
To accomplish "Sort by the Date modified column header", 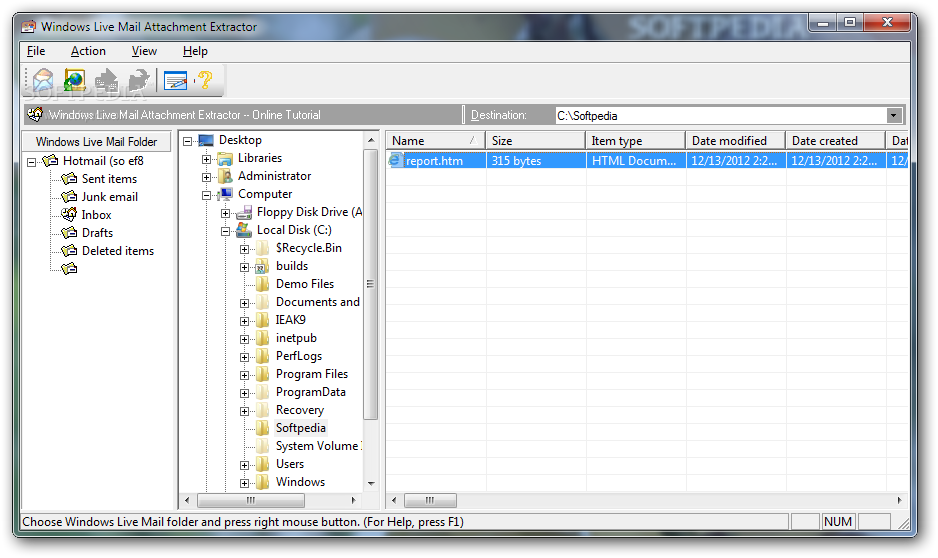I will pyautogui.click(x=735, y=141).
